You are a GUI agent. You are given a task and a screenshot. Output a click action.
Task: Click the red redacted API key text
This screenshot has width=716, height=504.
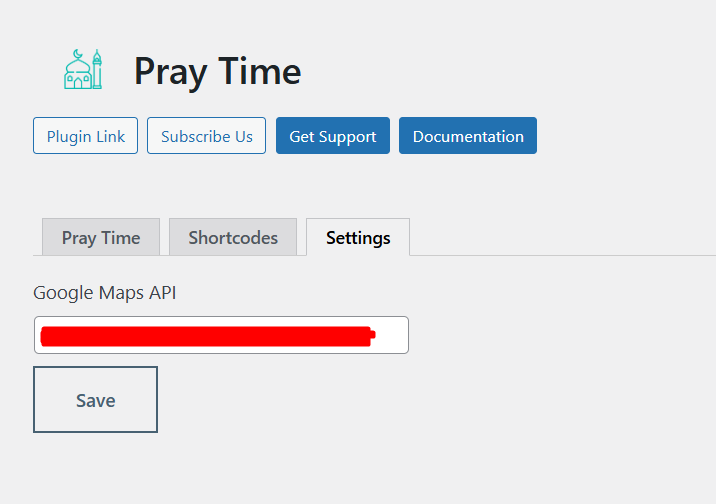coord(208,336)
